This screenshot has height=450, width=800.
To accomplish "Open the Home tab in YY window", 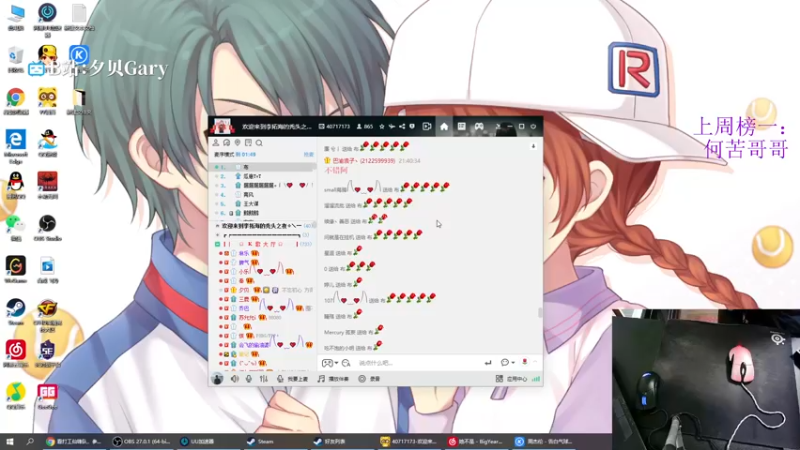I will 444,127.
